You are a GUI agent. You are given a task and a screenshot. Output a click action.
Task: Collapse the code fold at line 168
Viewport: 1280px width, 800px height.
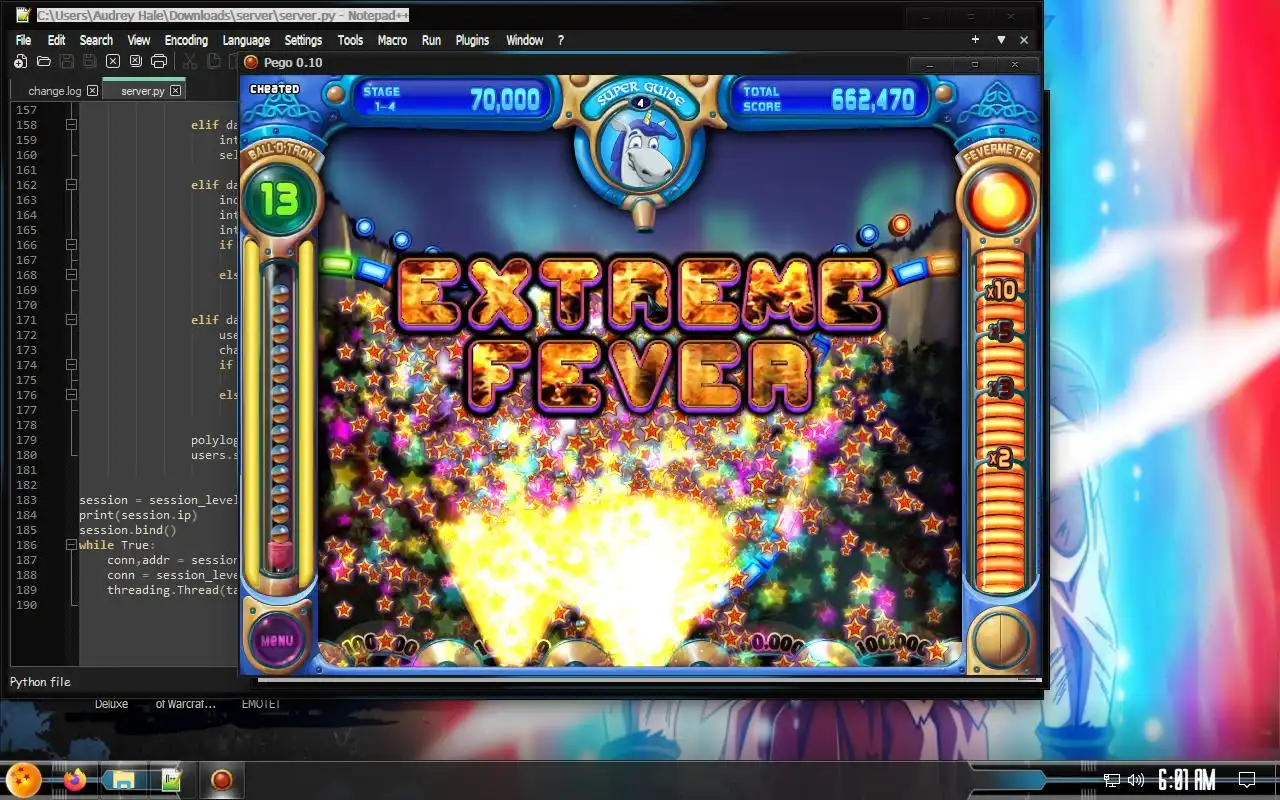pyautogui.click(x=71, y=275)
